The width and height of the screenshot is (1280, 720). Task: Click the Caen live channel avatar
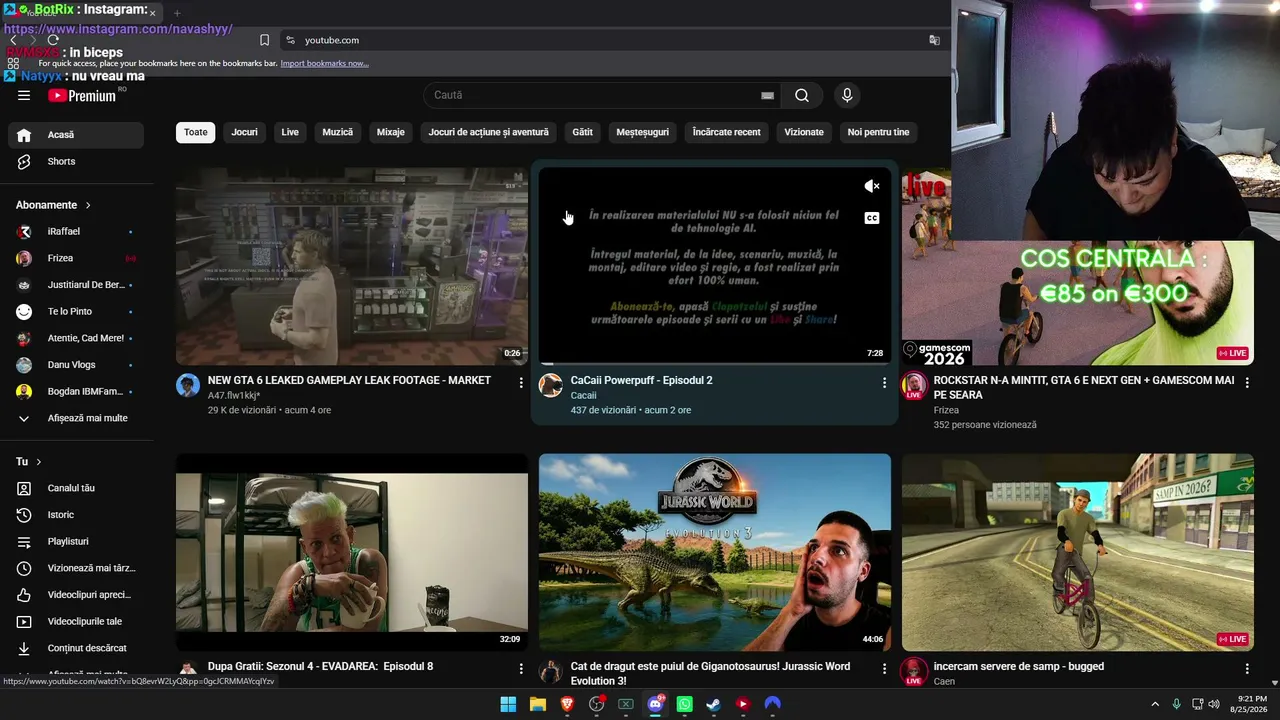tap(913, 671)
